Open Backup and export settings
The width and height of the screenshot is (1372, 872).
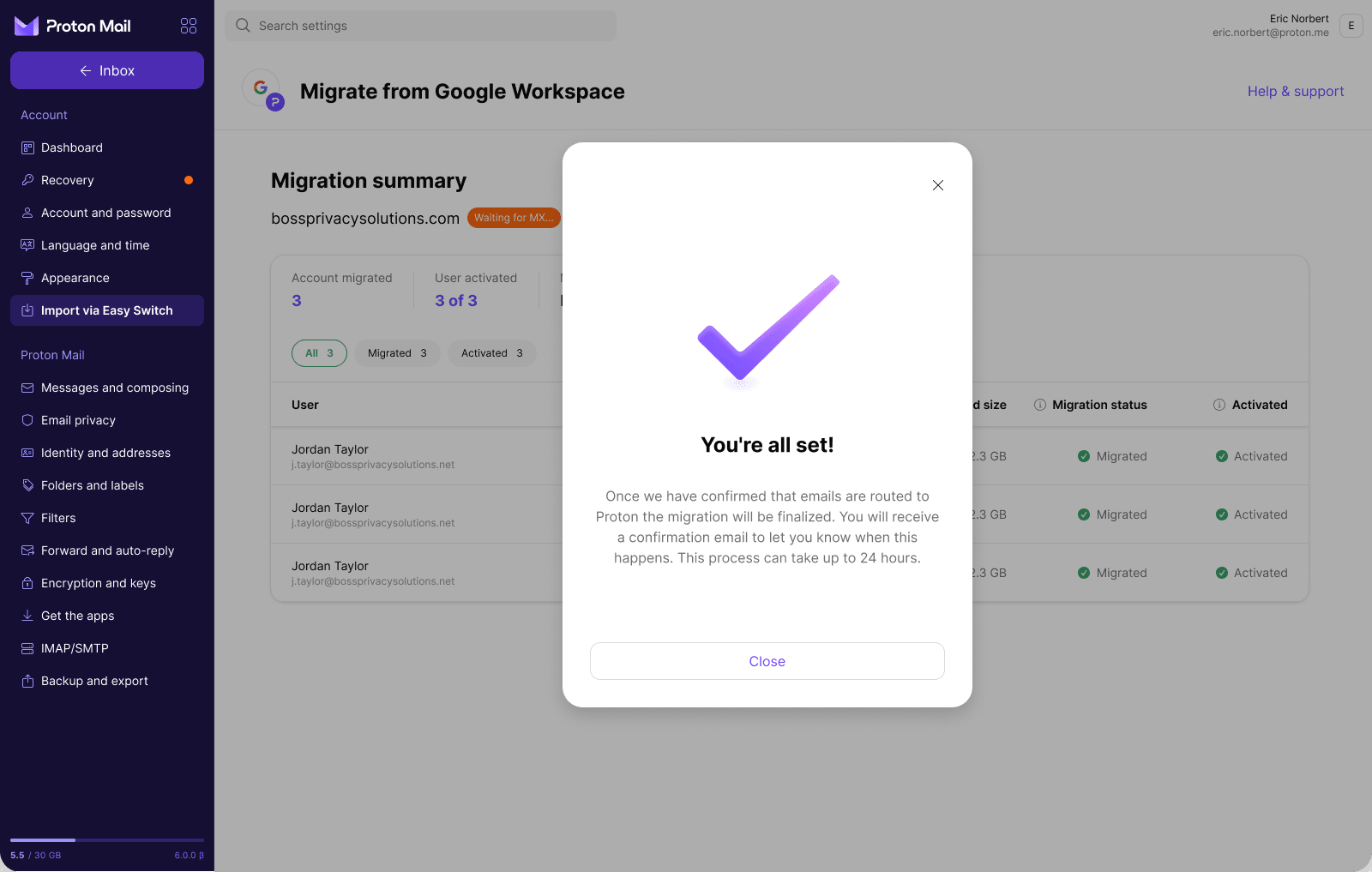point(107,681)
